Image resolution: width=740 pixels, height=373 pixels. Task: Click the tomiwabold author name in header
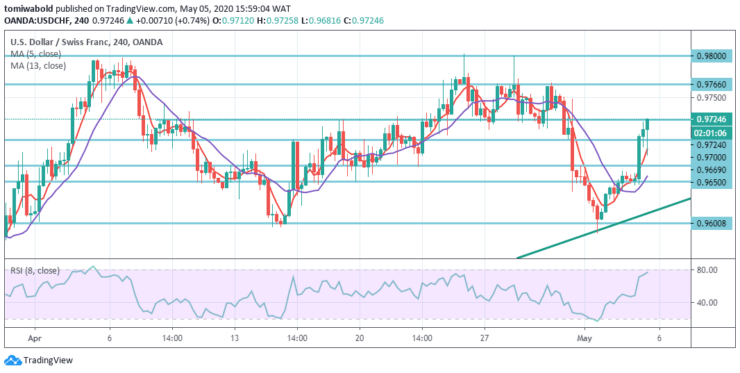pos(29,9)
